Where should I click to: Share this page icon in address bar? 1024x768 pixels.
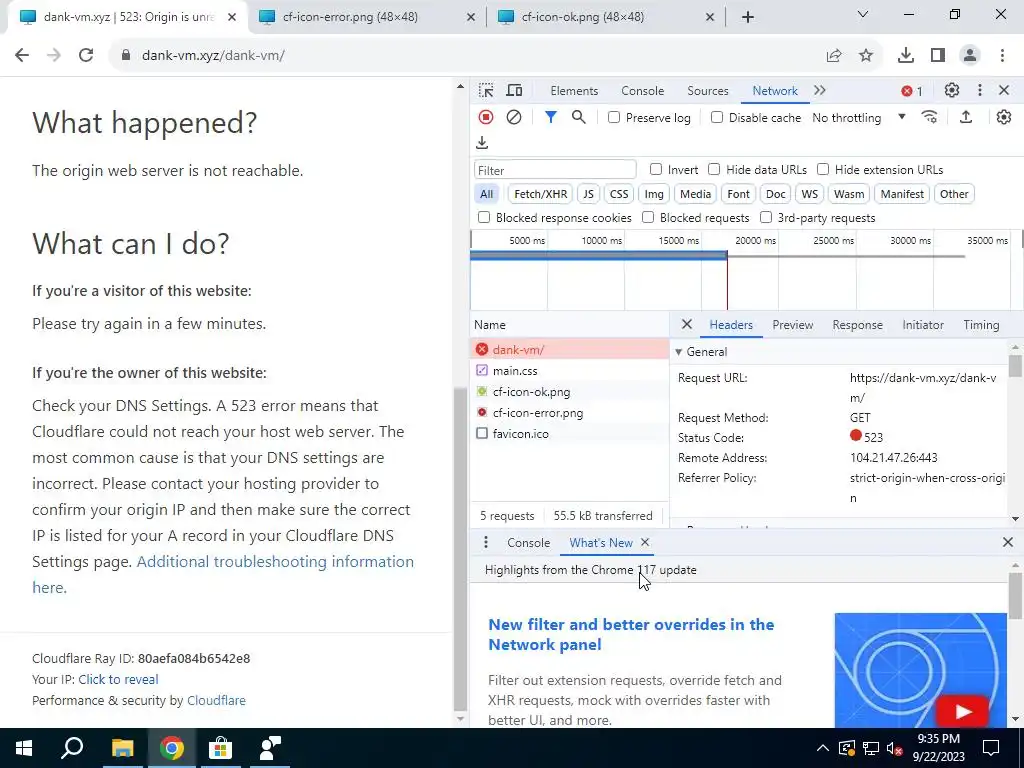click(834, 56)
